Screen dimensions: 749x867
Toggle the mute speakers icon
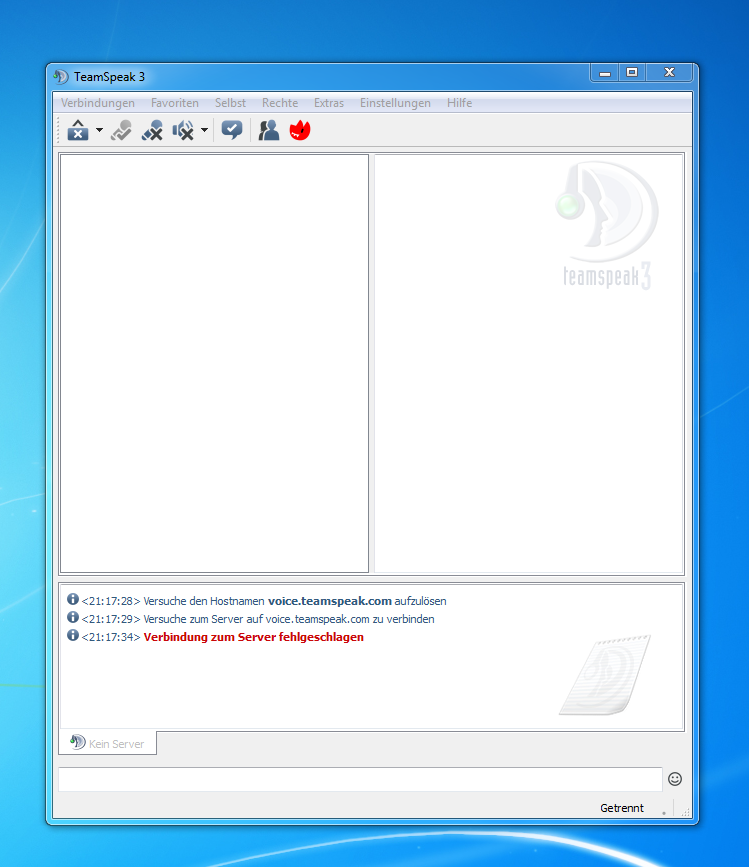click(x=183, y=130)
